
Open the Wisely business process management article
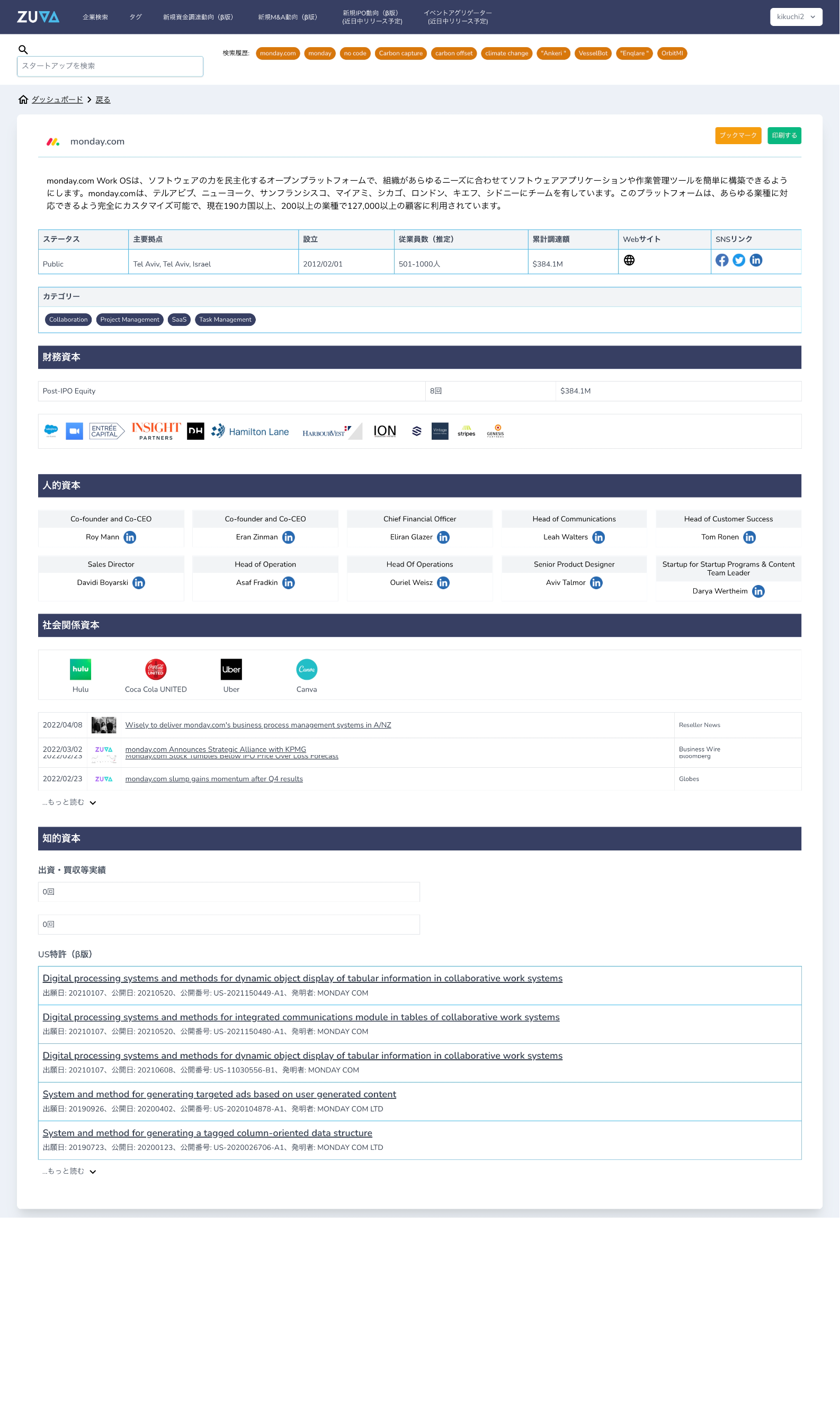[258, 725]
